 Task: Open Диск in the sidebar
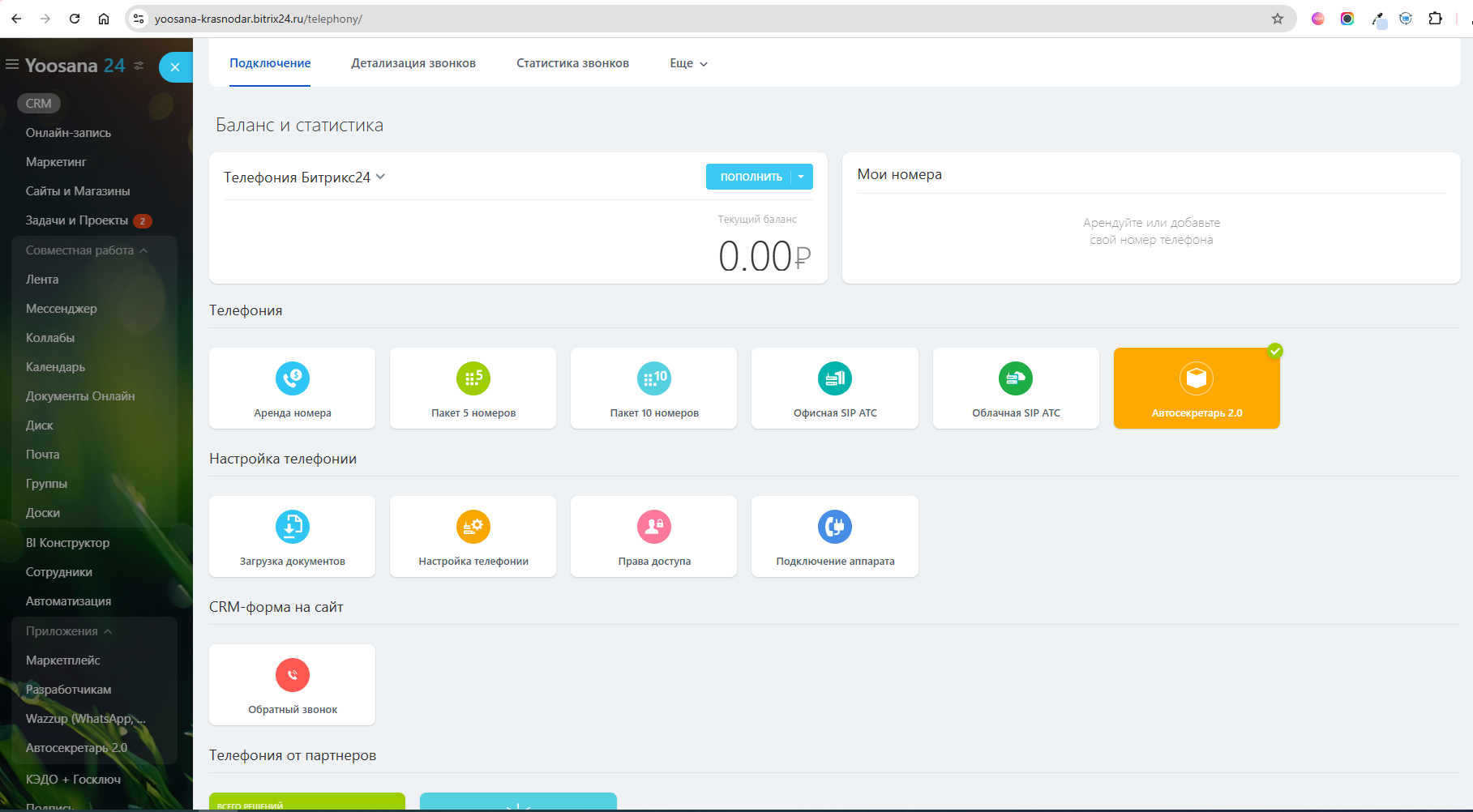[x=39, y=425]
